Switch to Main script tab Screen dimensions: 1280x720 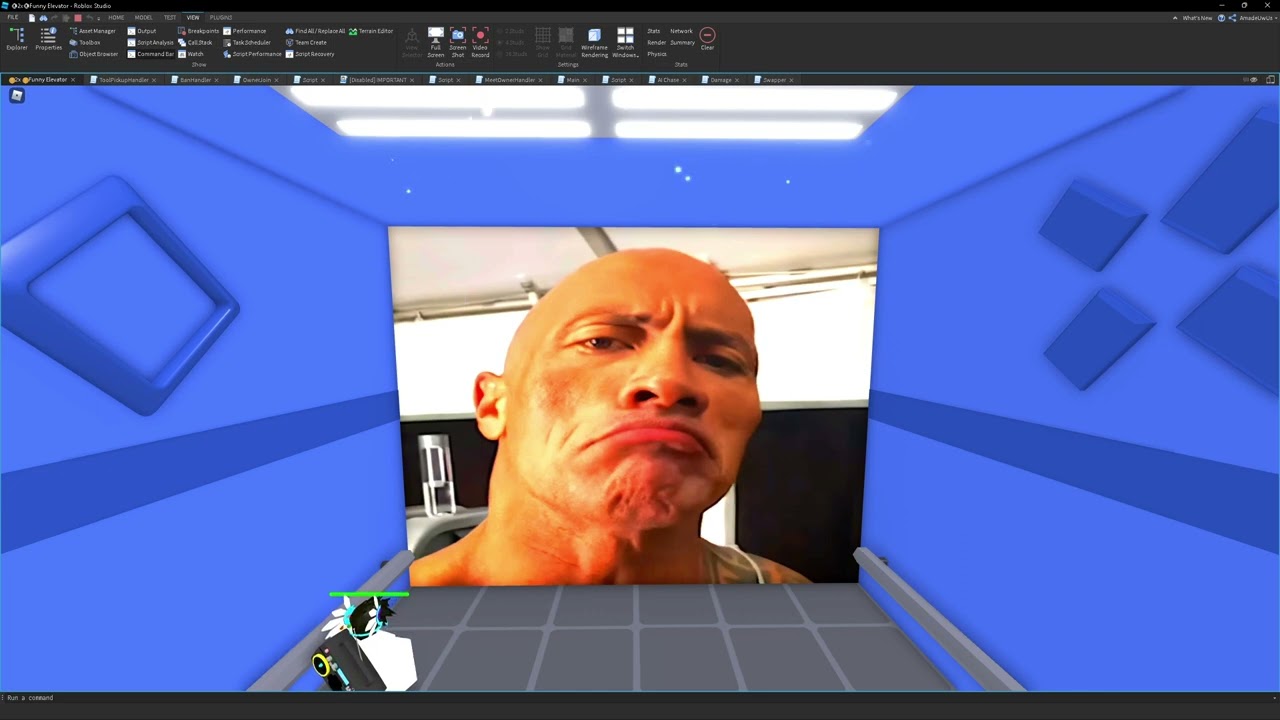(x=571, y=80)
